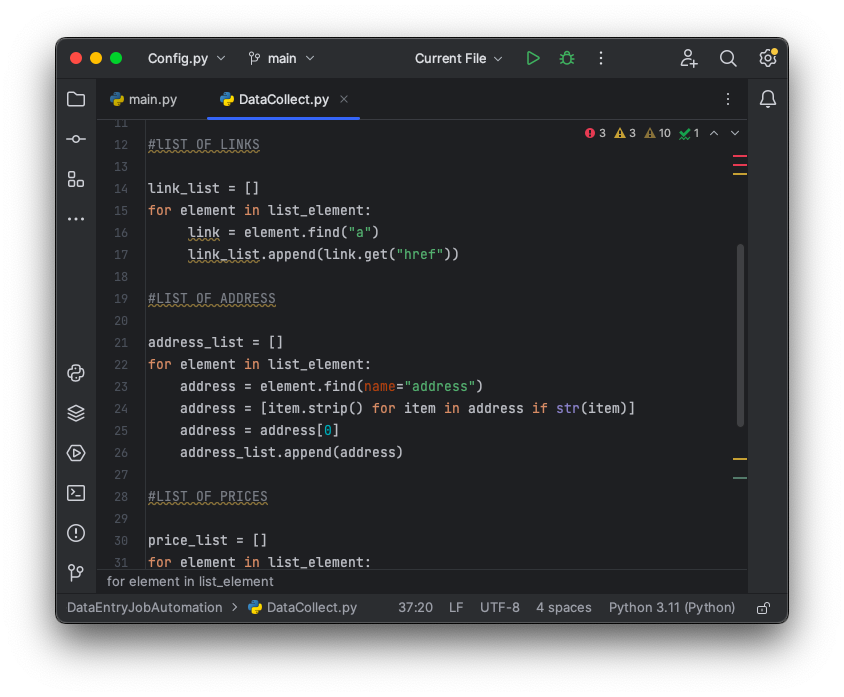Open IDE settings gear
844x697 pixels.
[768, 58]
